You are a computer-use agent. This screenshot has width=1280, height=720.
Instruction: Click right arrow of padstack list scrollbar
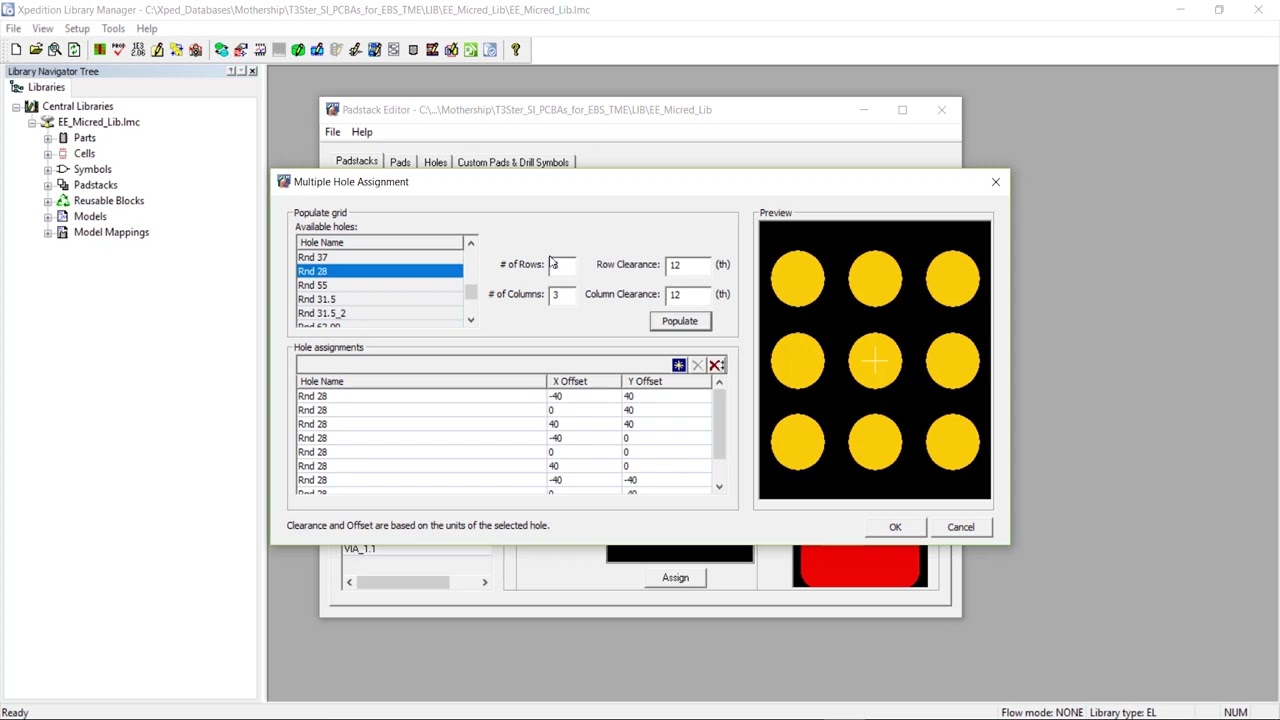tap(485, 582)
